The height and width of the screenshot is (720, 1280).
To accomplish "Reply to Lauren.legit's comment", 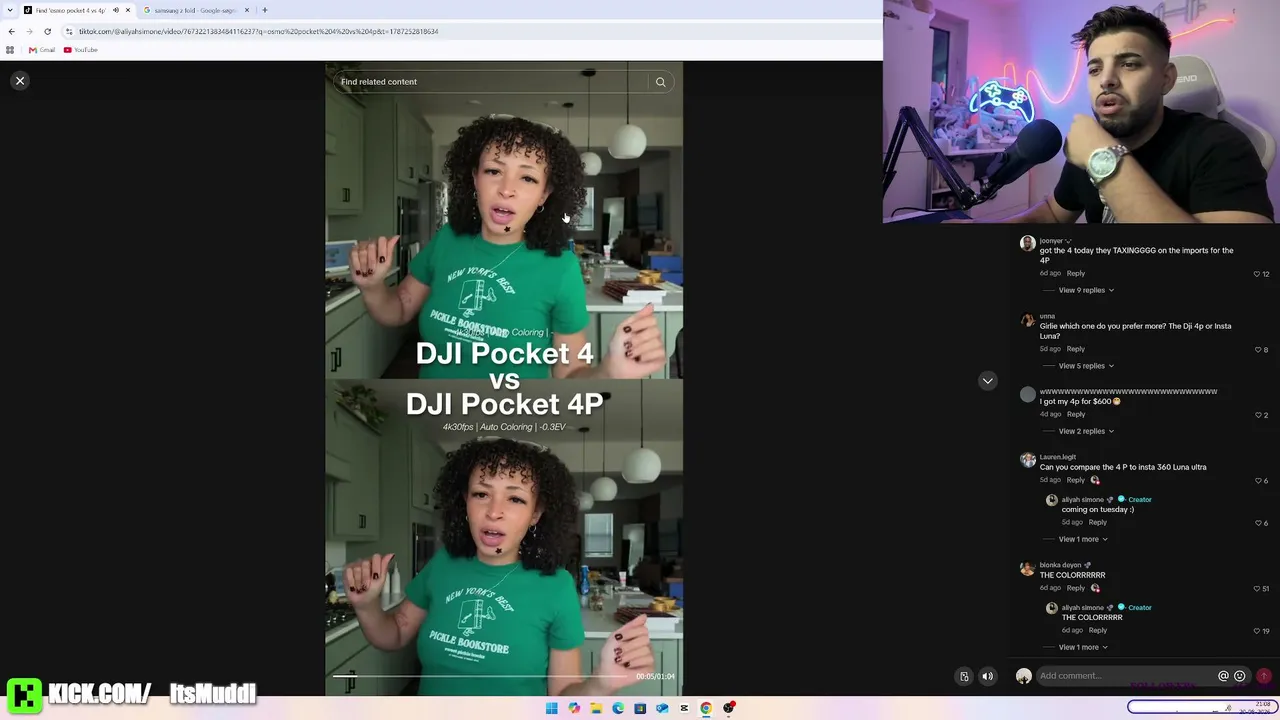I will [1075, 480].
